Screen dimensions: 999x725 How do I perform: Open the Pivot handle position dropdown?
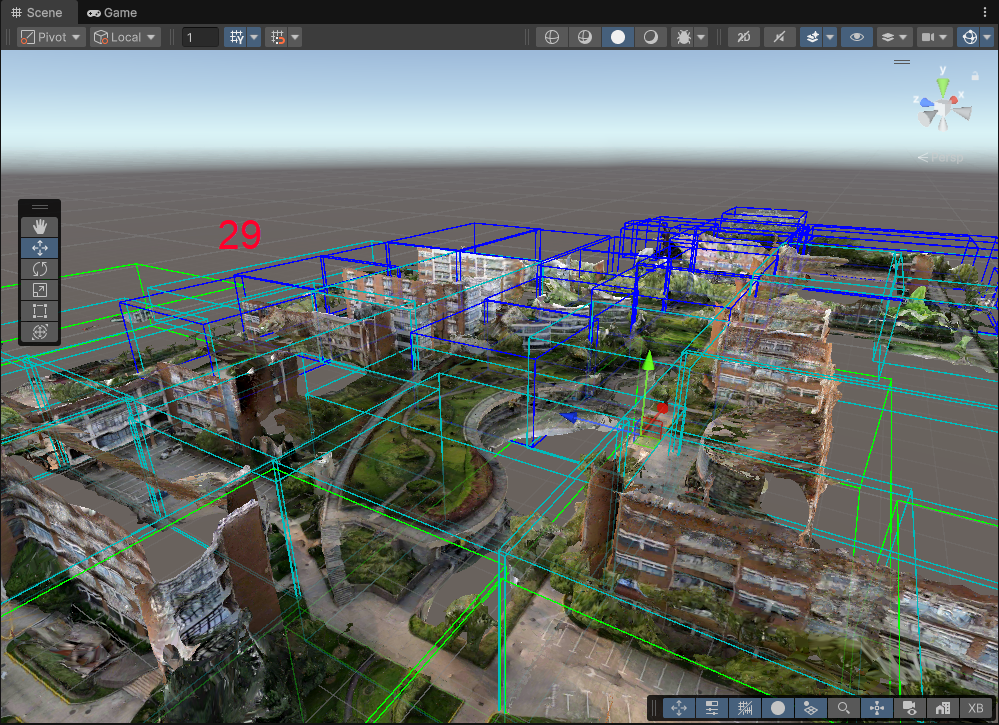(51, 37)
